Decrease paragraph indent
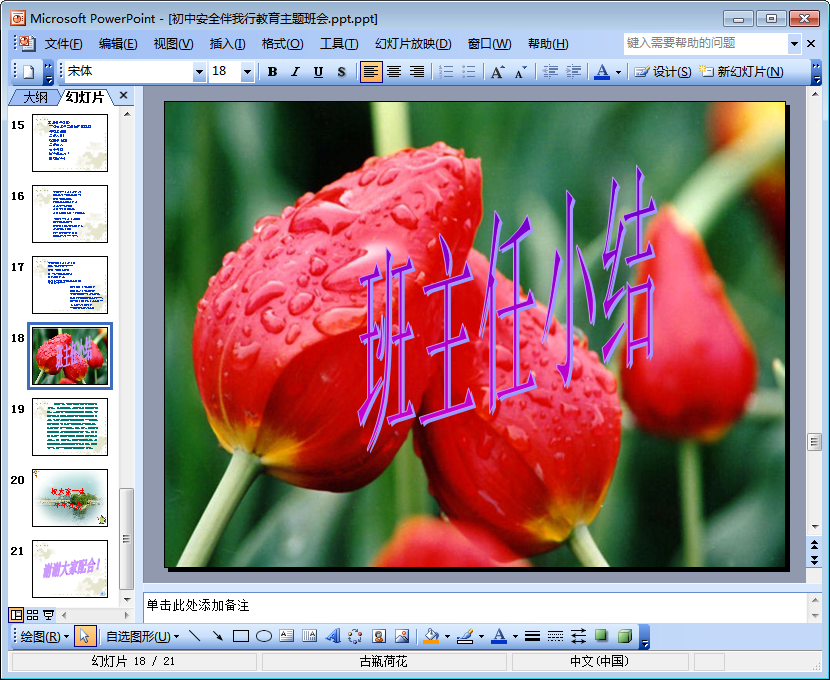The image size is (830, 680). 551,71
